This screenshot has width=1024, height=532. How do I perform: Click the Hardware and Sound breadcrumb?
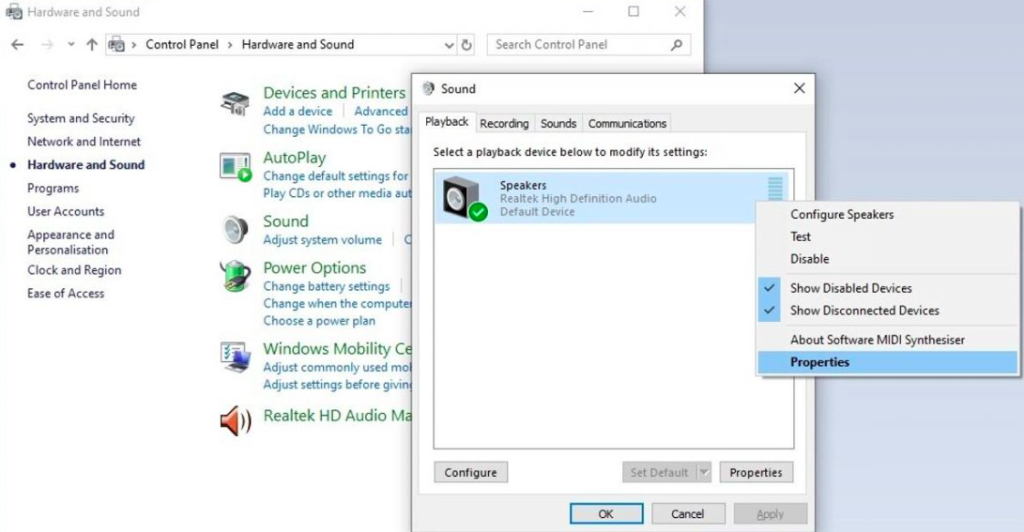[298, 44]
